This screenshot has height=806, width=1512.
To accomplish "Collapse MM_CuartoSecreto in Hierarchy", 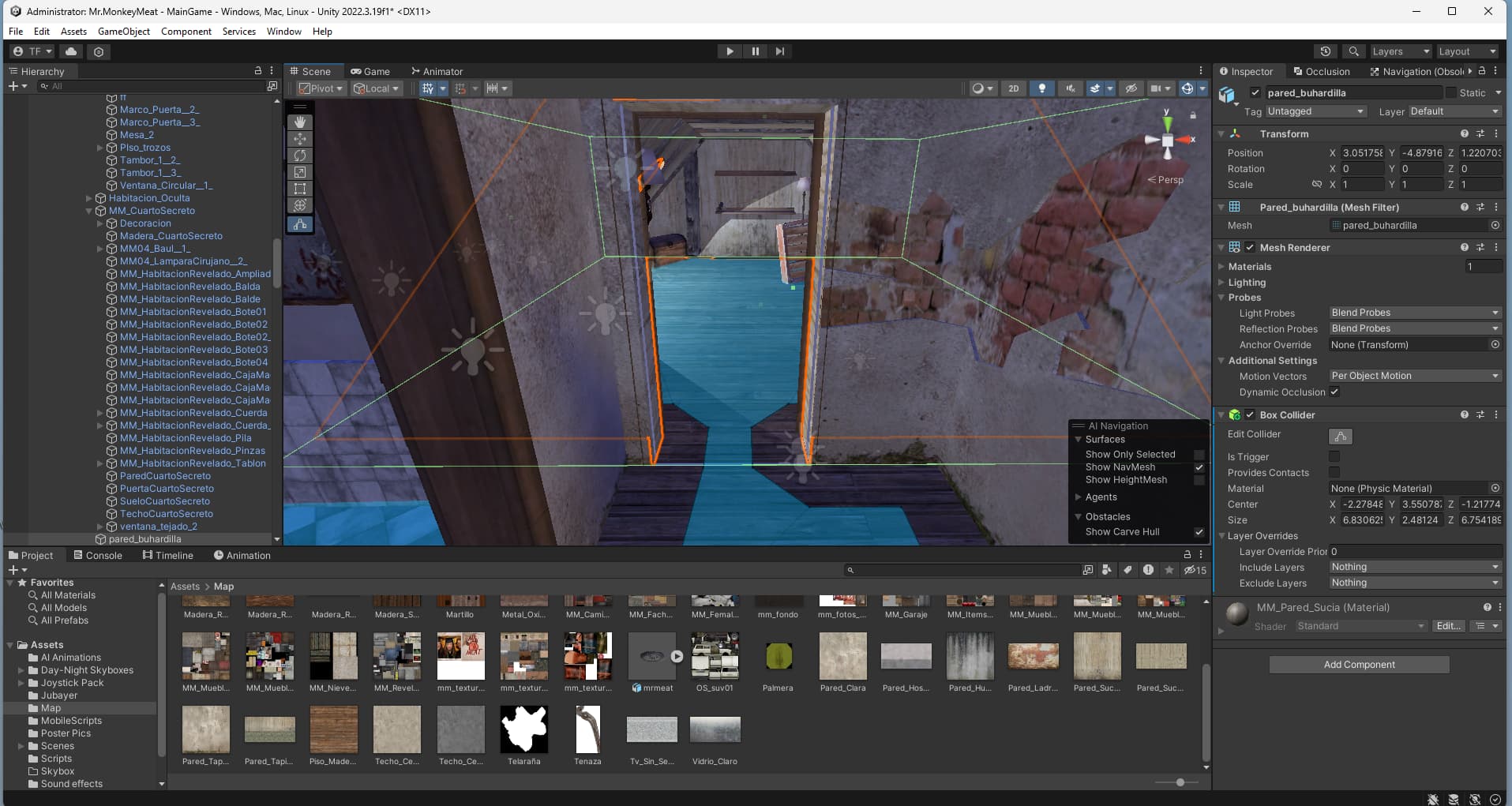I will click(x=89, y=211).
